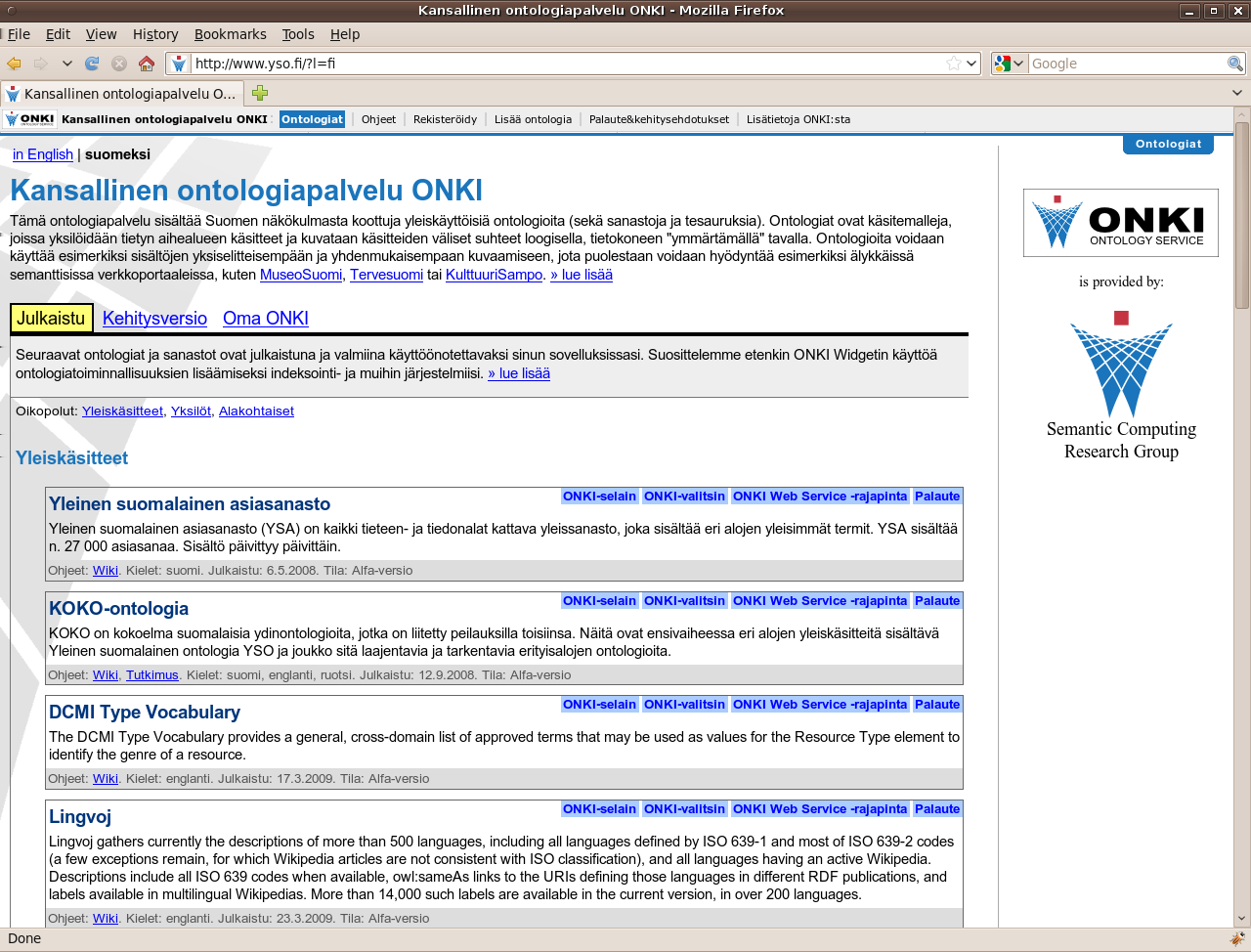
Task: Open the Tools menu
Action: [298, 34]
